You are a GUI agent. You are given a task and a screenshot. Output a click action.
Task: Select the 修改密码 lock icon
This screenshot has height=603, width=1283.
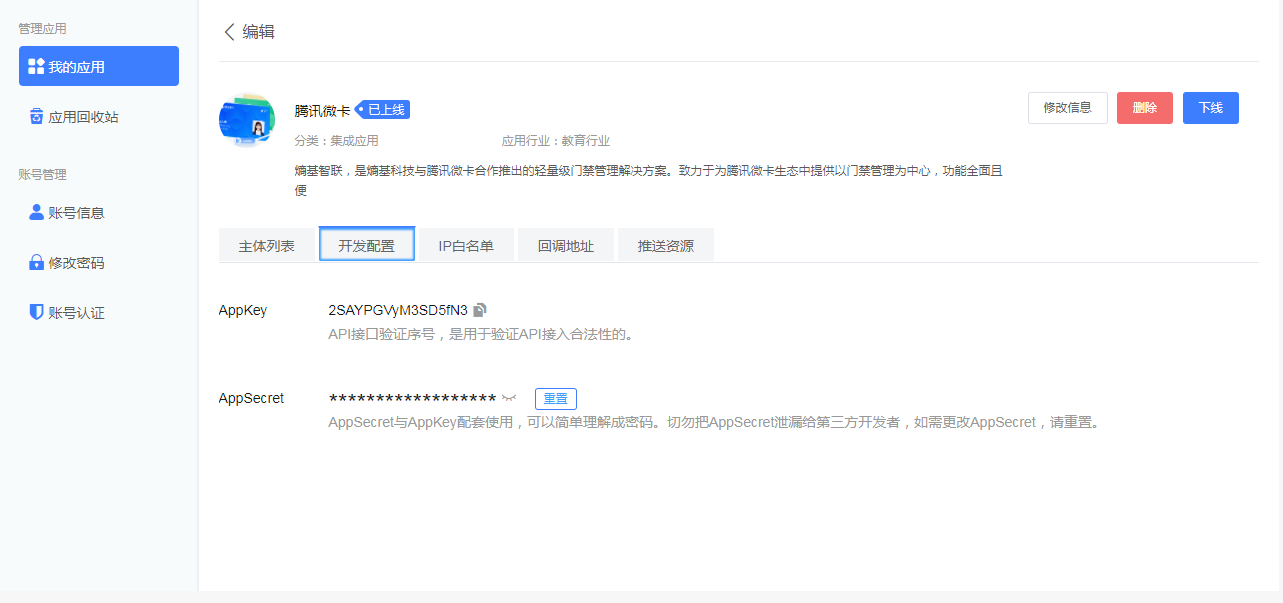36,262
